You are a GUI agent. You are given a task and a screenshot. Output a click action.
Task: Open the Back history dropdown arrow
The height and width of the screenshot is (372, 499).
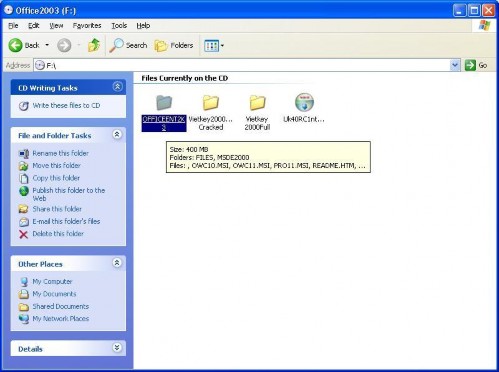(x=47, y=45)
